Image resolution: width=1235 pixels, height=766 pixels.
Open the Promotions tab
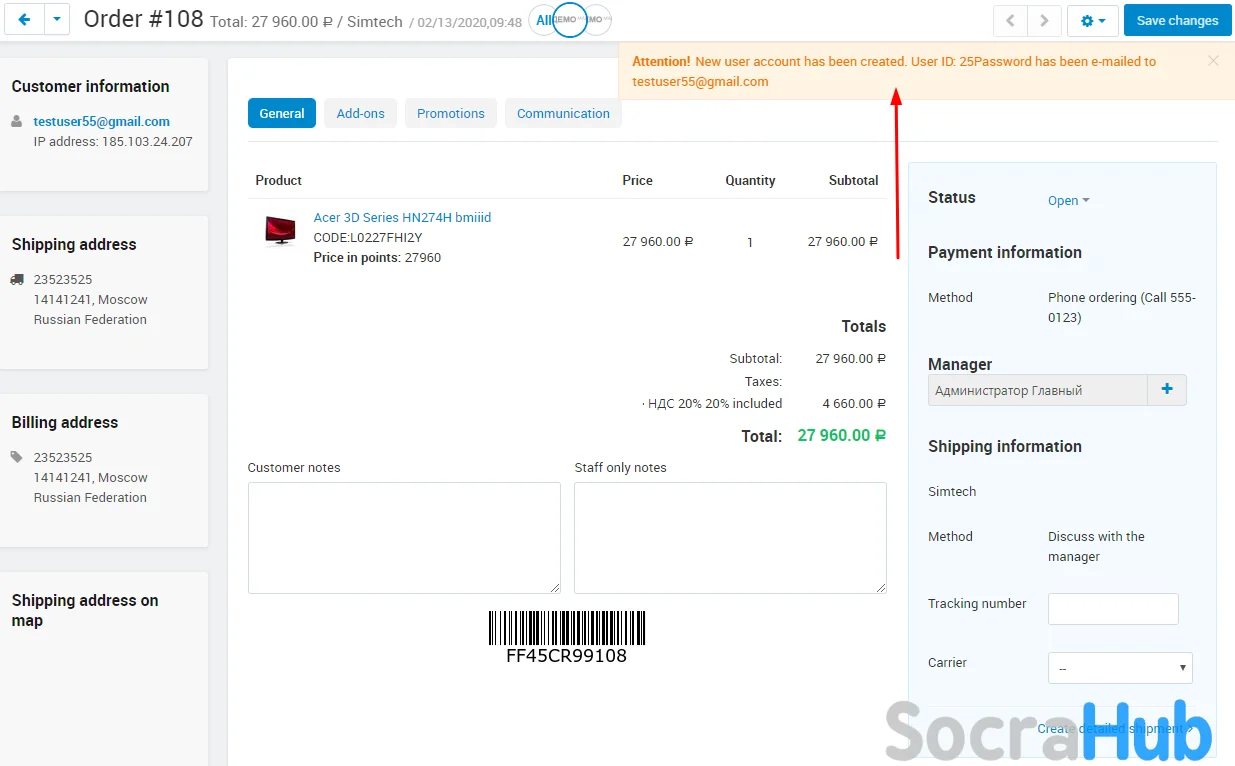(x=451, y=113)
